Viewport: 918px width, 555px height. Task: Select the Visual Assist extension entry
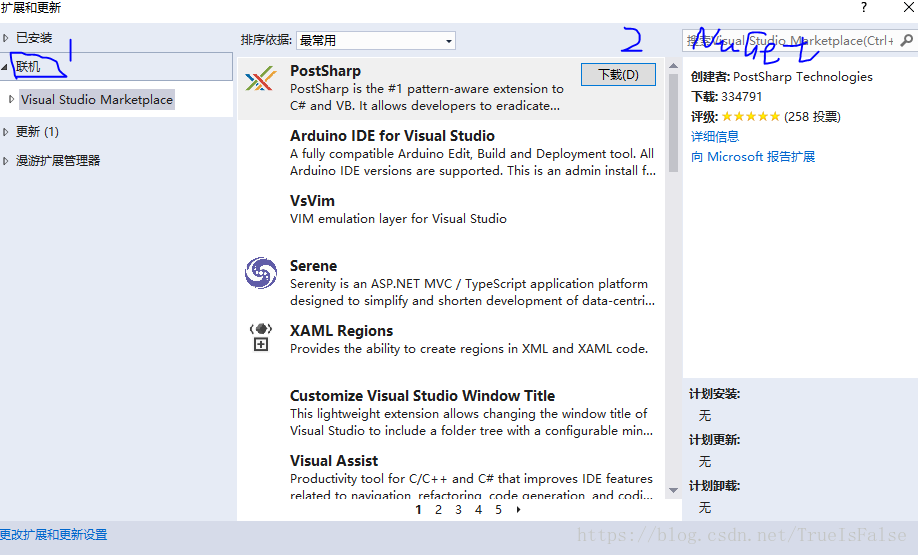[x=451, y=474]
